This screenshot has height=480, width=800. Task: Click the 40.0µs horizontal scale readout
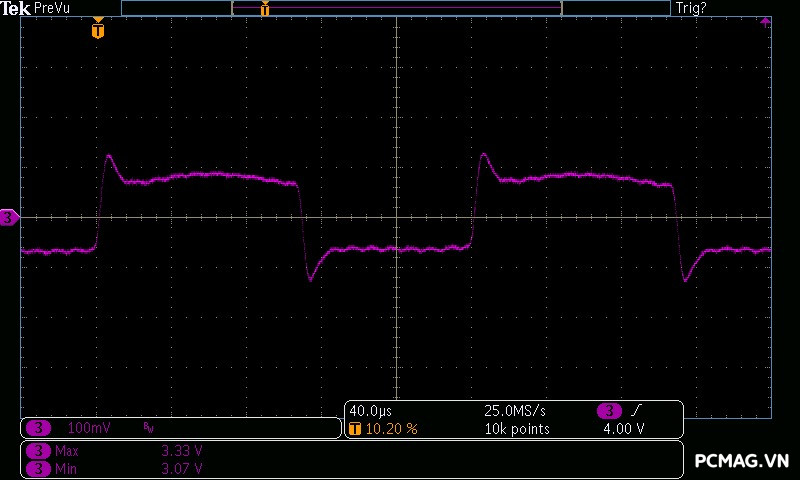(370, 411)
